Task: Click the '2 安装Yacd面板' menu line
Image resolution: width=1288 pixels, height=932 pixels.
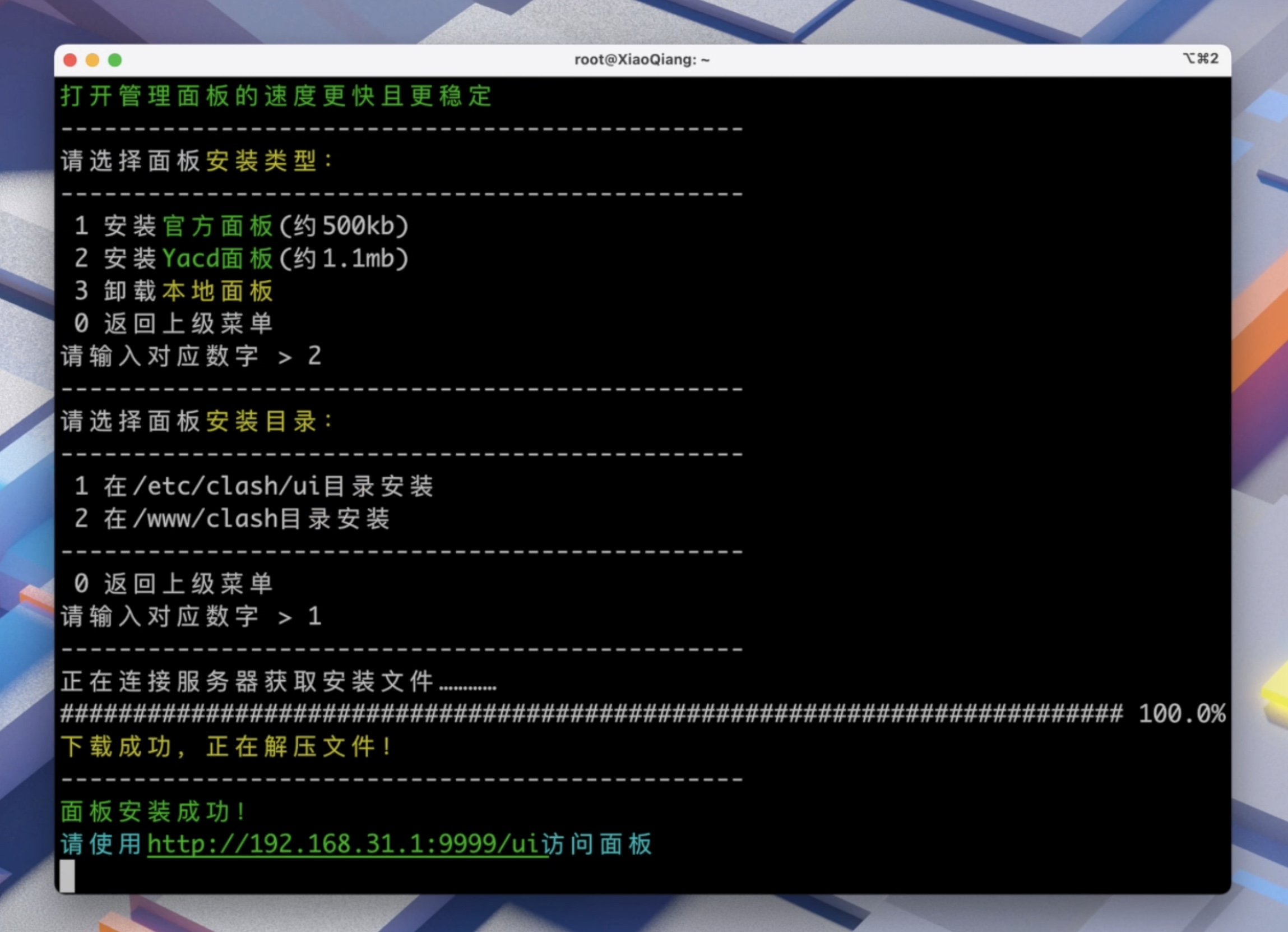Action: 242,259
